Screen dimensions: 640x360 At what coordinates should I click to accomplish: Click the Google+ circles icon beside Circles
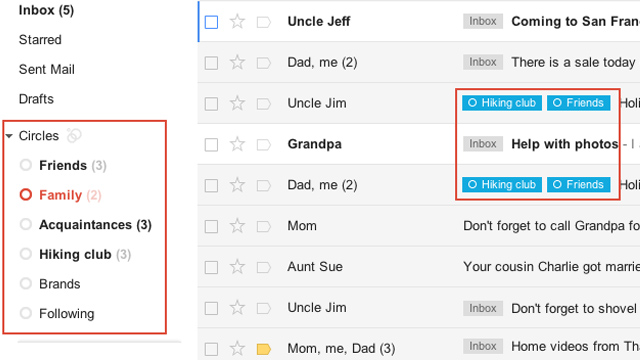(74, 136)
